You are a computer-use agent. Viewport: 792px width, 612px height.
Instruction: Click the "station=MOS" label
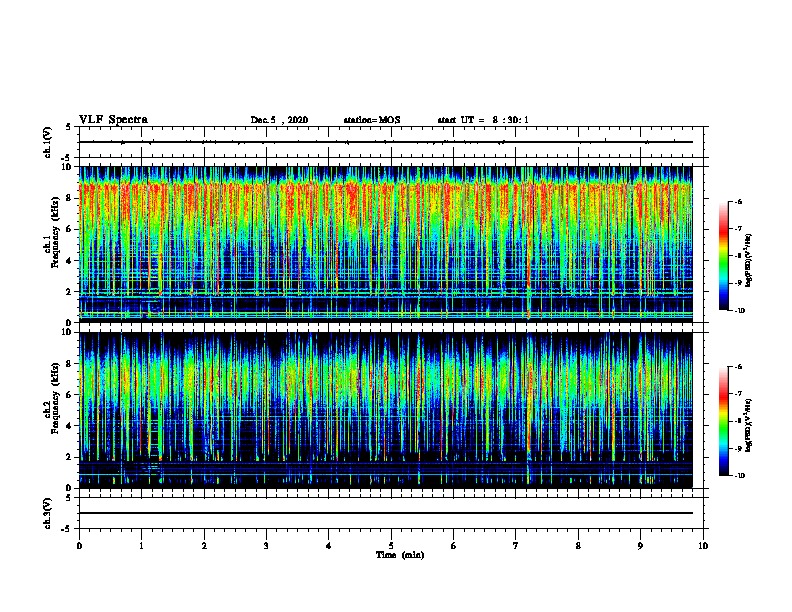(x=372, y=120)
